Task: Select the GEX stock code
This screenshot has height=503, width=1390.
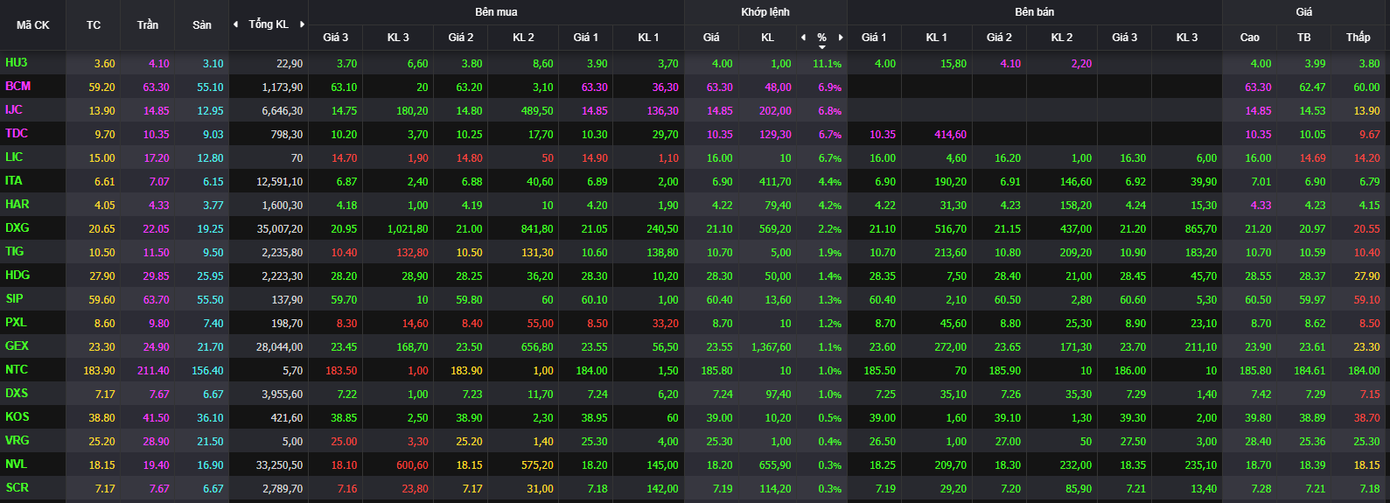Action: [x=17, y=346]
